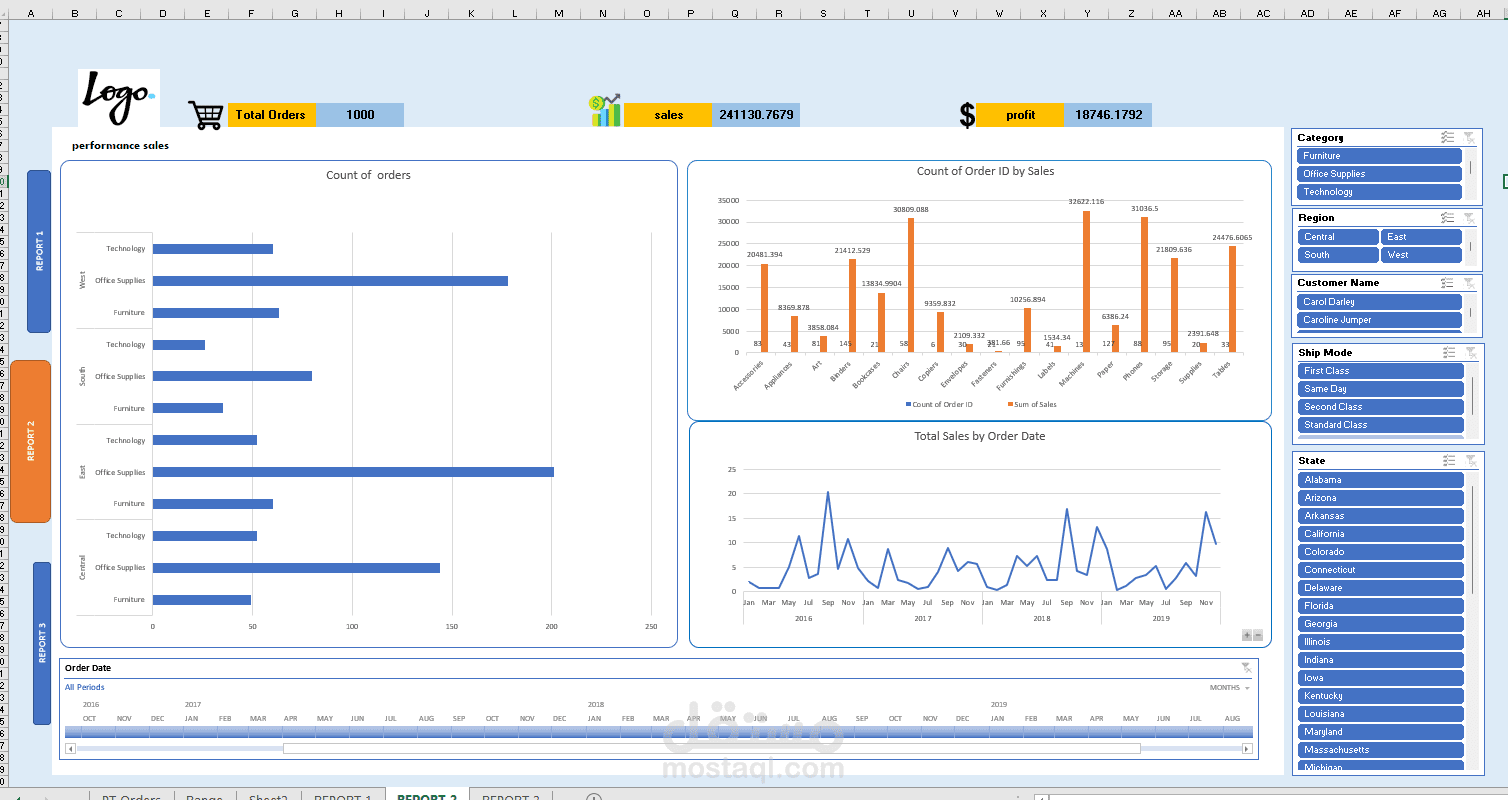Switch to the REPORT 3 sheet tab
Image resolution: width=1508 pixels, height=800 pixels.
pyautogui.click(x=510, y=797)
